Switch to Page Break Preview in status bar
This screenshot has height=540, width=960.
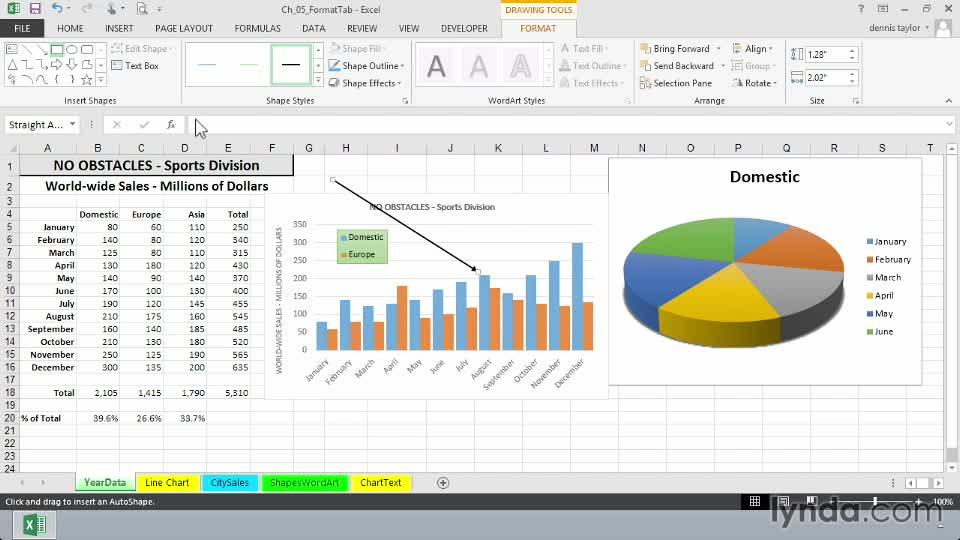[x=811, y=501]
